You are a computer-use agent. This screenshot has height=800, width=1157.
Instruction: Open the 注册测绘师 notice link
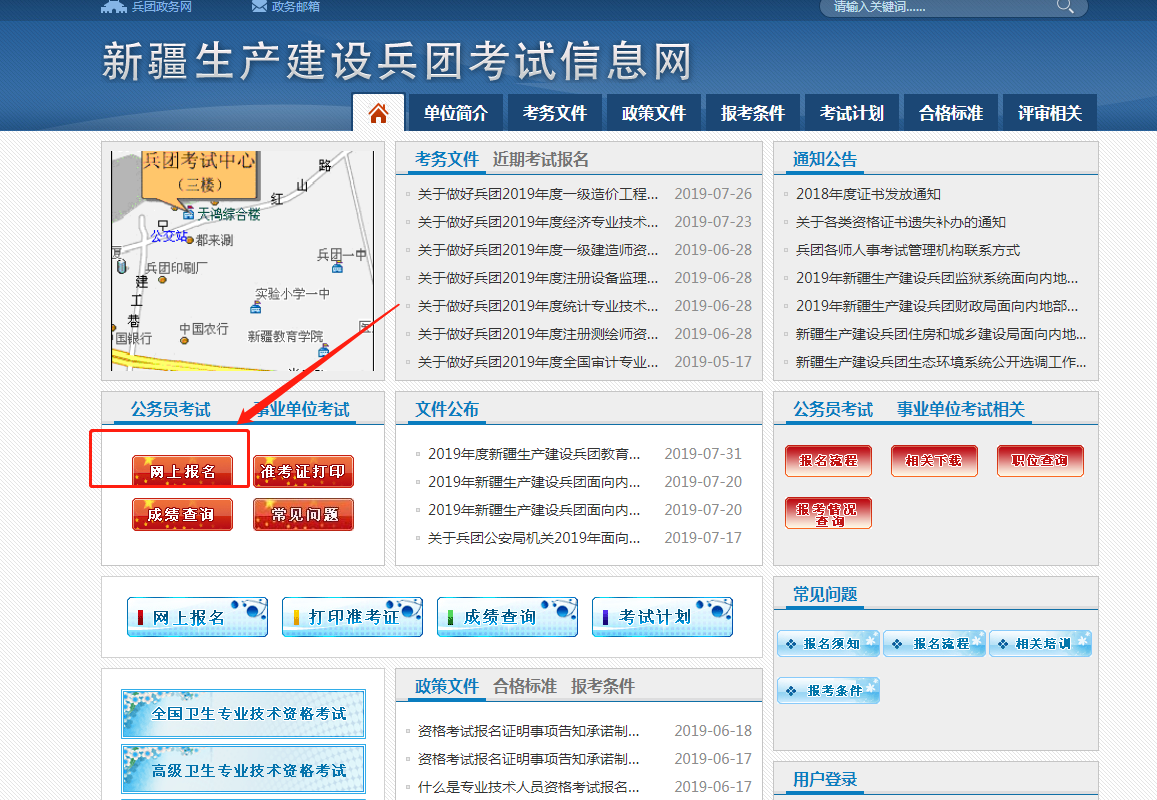click(537, 334)
